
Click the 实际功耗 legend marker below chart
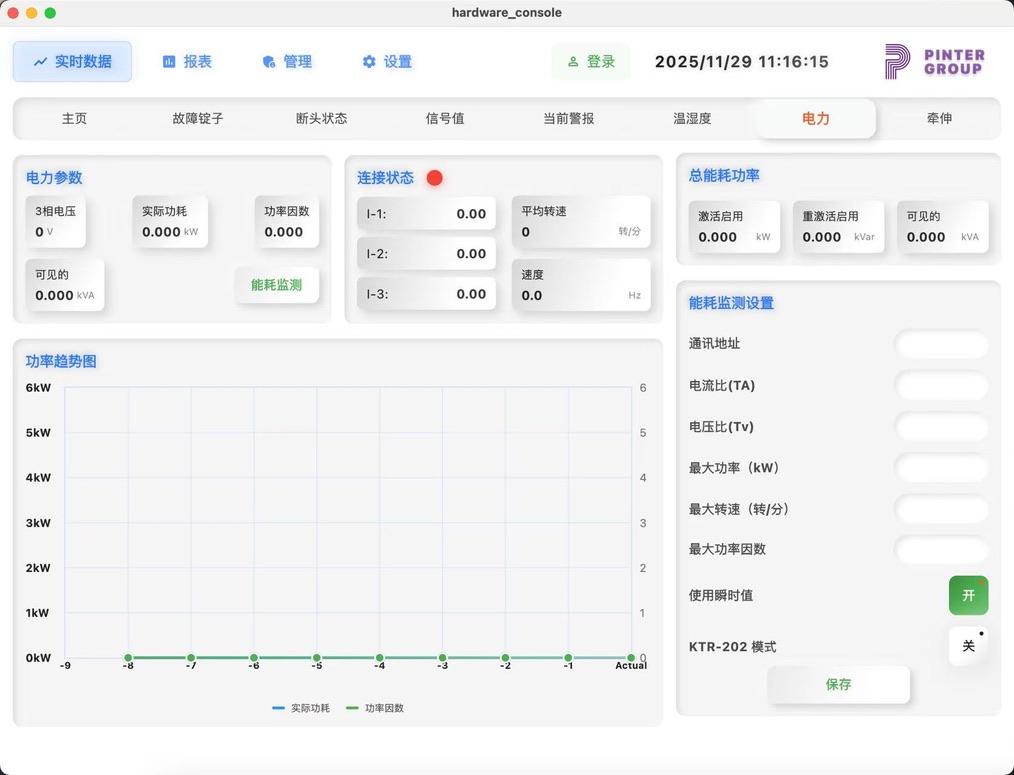(x=279, y=708)
